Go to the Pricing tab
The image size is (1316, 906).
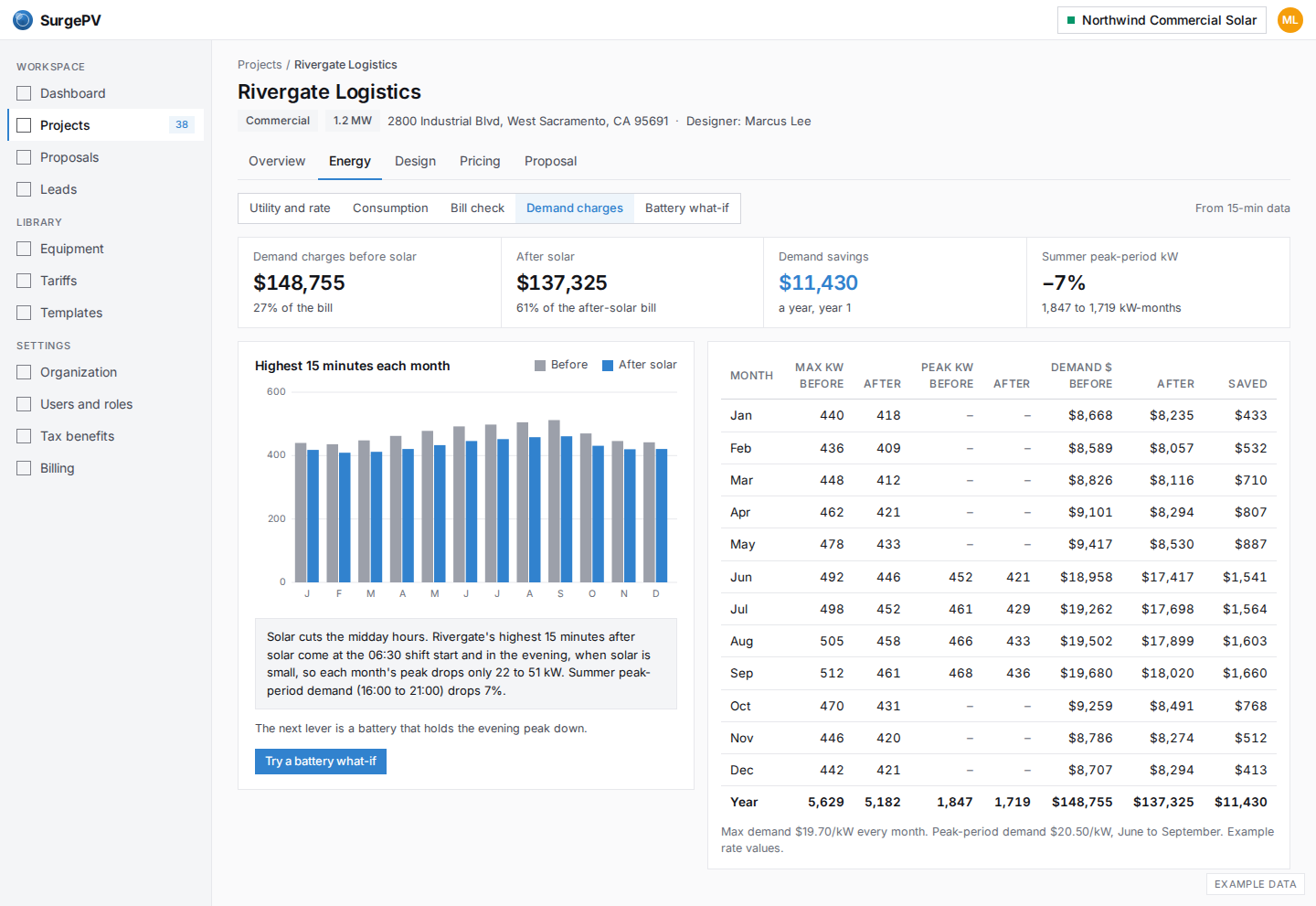click(480, 161)
